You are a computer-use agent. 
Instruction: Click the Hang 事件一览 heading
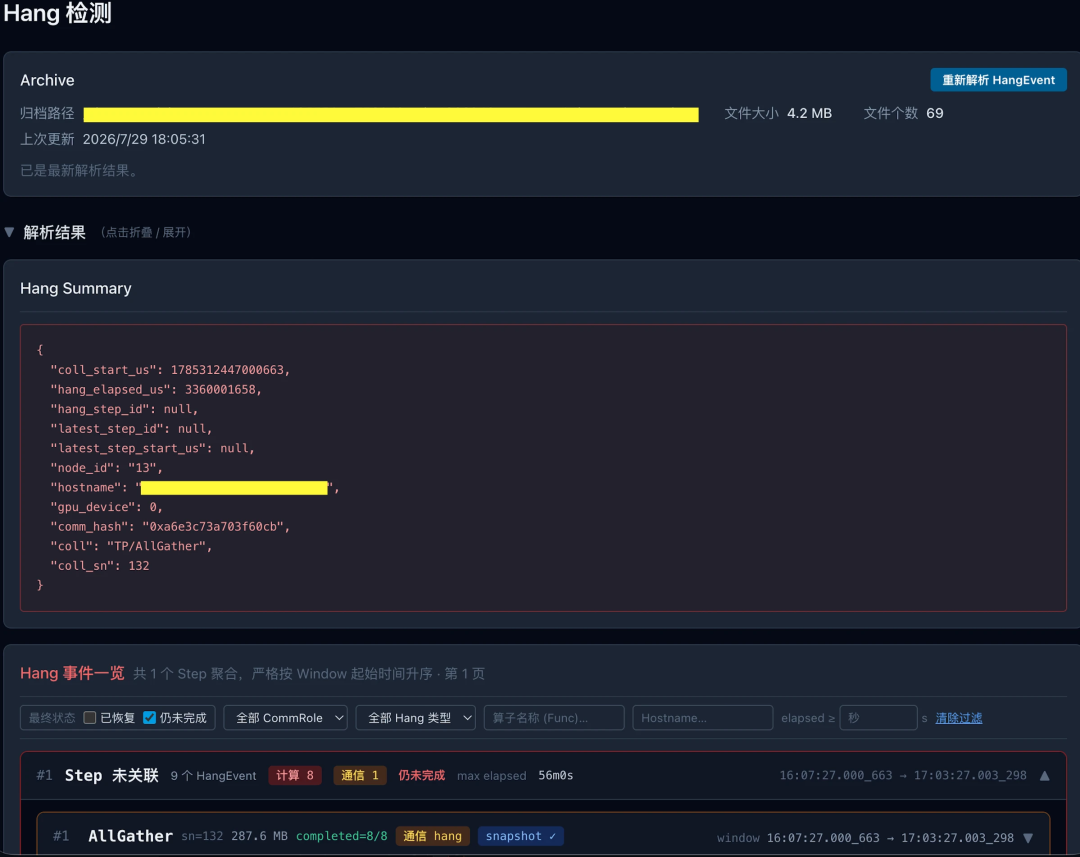(x=72, y=673)
